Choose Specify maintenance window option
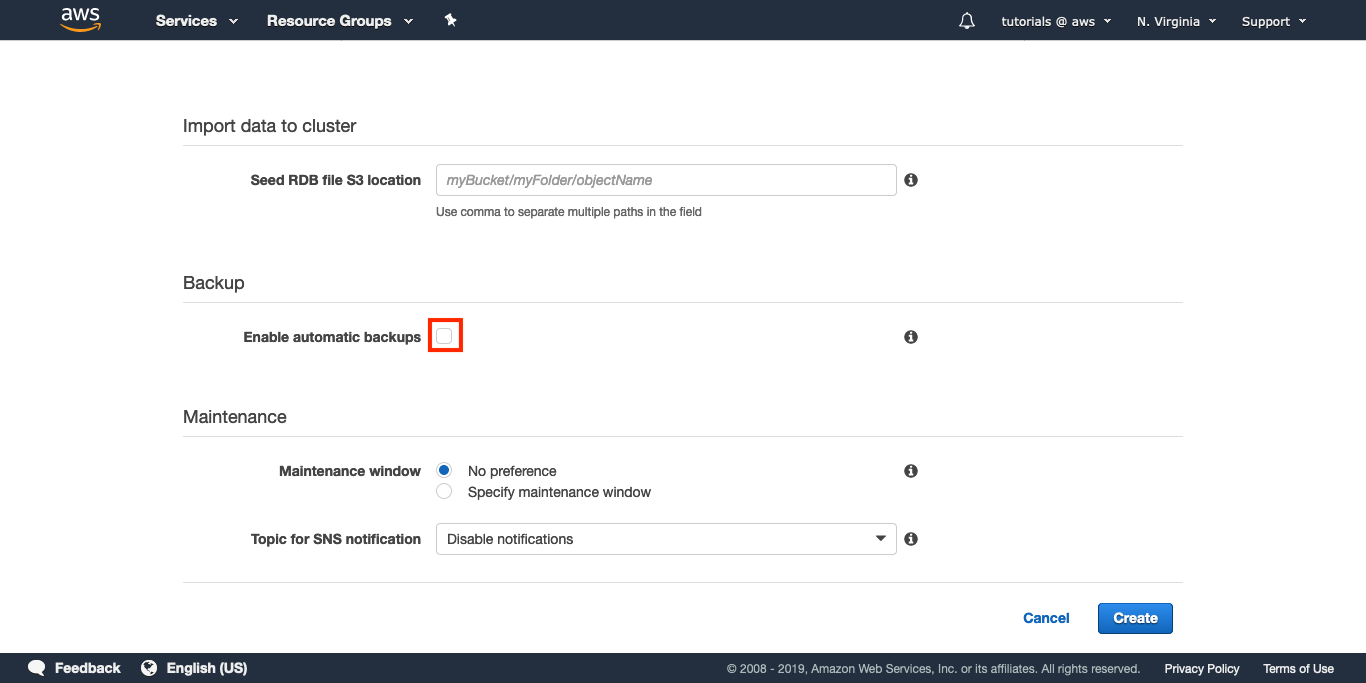Viewport: 1366px width, 683px height. (444, 492)
